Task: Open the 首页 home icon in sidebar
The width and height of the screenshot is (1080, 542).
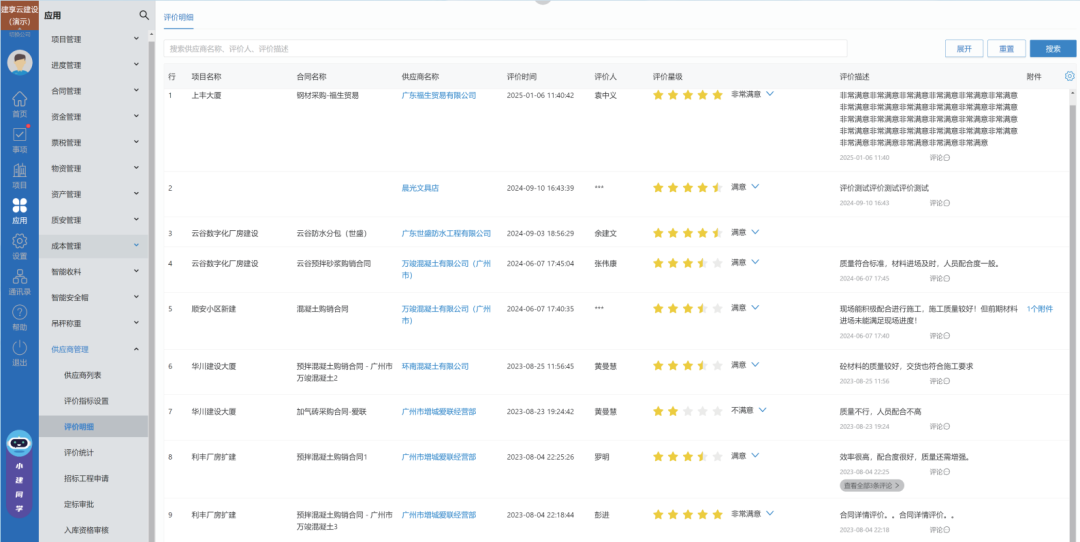Action: [19, 103]
